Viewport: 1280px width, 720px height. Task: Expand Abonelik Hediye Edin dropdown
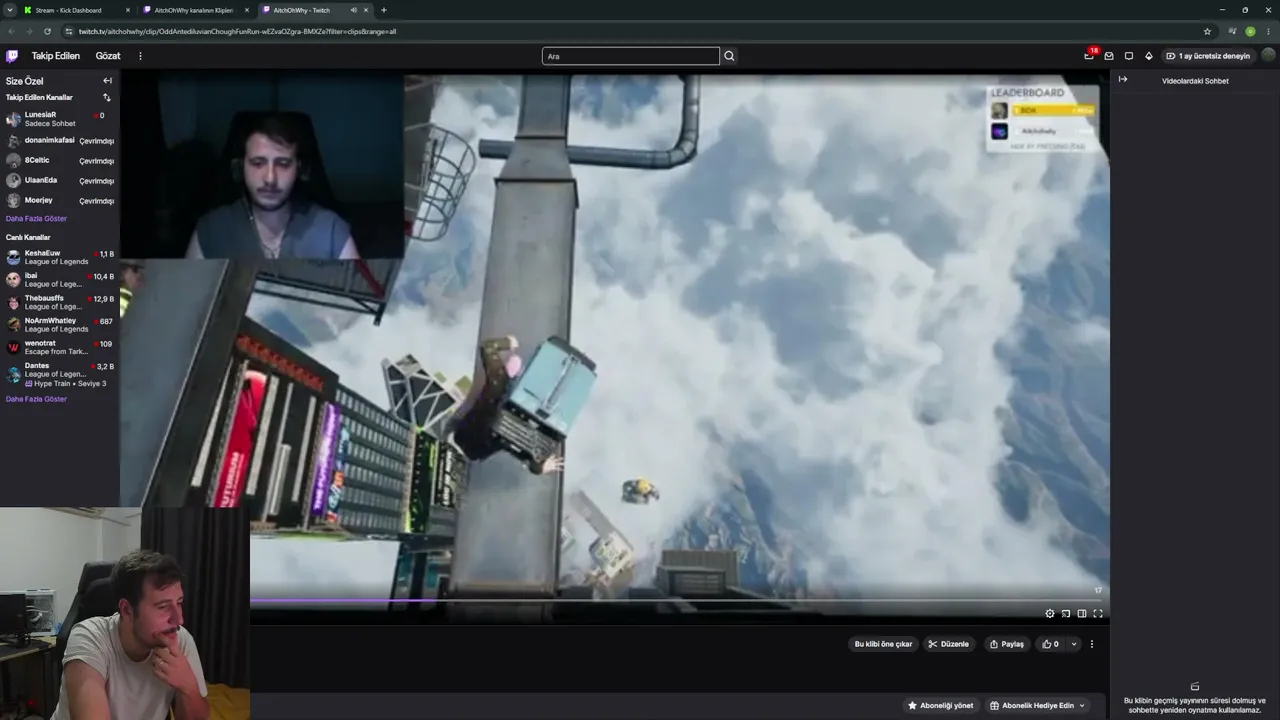(1038, 705)
